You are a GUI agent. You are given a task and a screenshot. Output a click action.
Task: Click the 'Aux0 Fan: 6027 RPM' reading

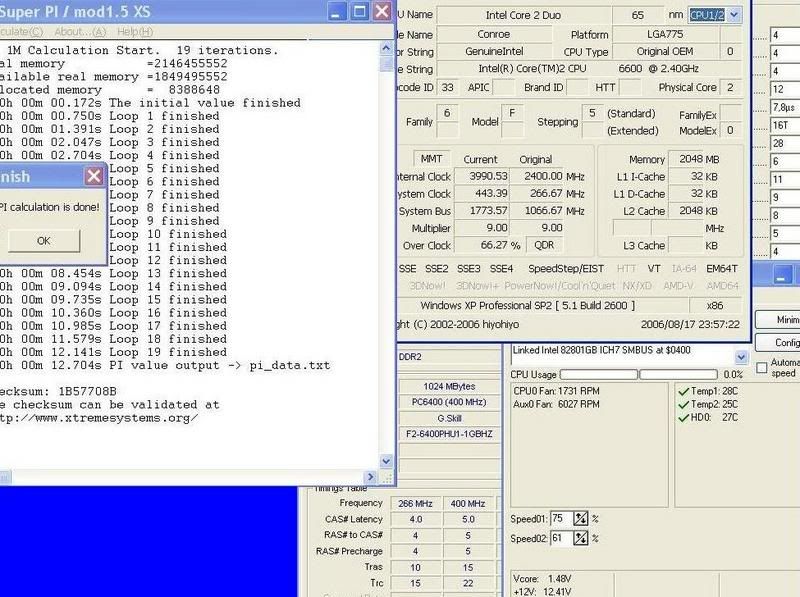tap(556, 405)
